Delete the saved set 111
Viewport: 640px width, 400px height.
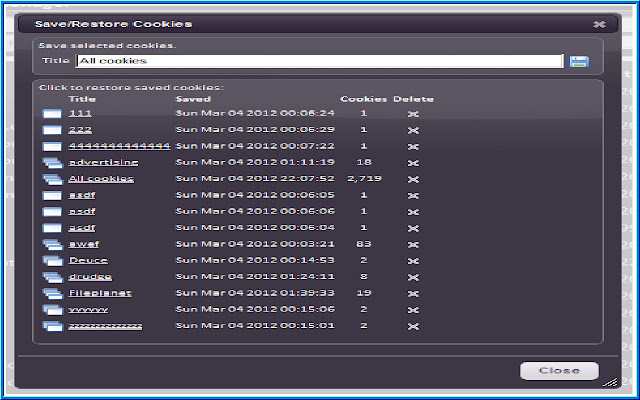413,114
